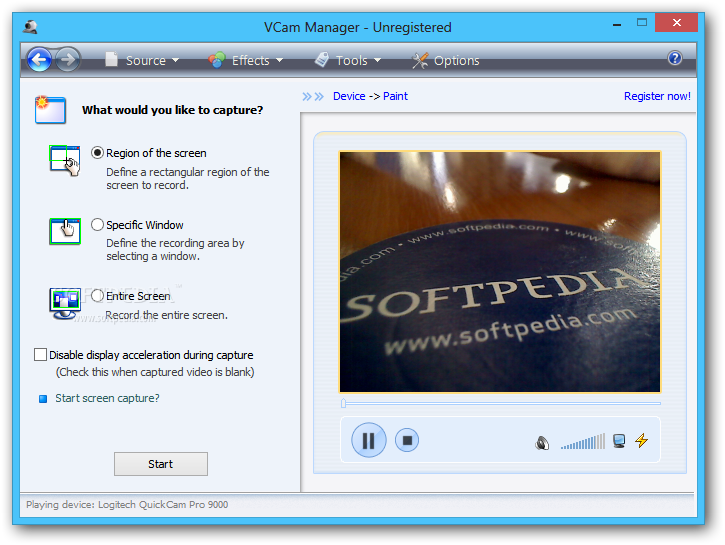Image resolution: width=725 pixels, height=545 pixels.
Task: Click the webcam video preview
Action: tap(500, 272)
